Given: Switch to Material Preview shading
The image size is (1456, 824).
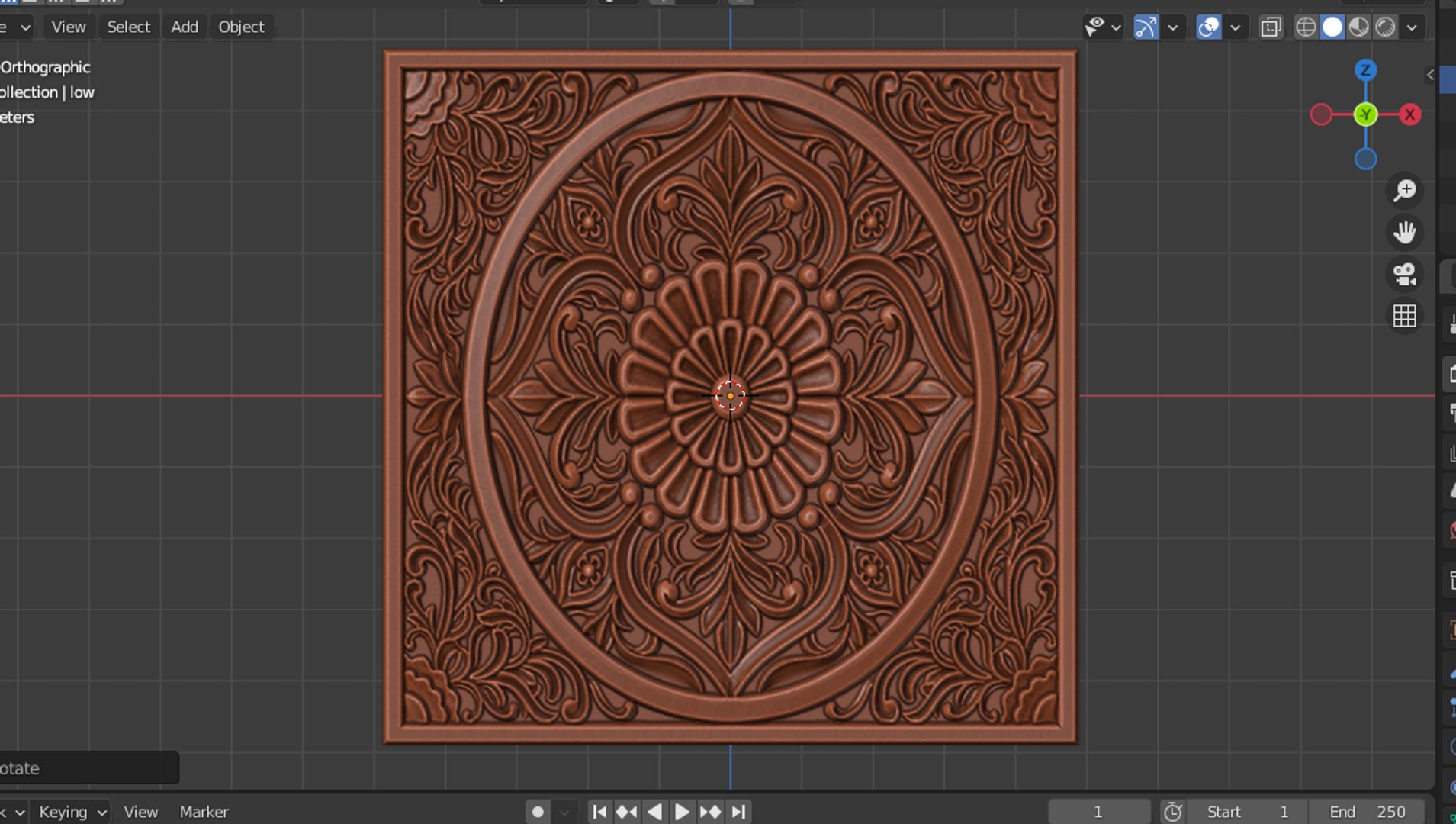Looking at the screenshot, I should [1359, 27].
